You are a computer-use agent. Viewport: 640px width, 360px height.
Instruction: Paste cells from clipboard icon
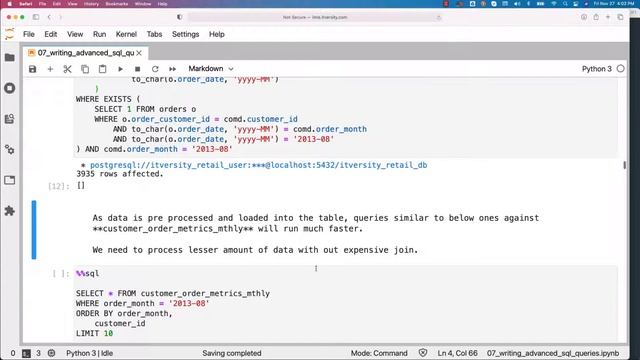102,69
